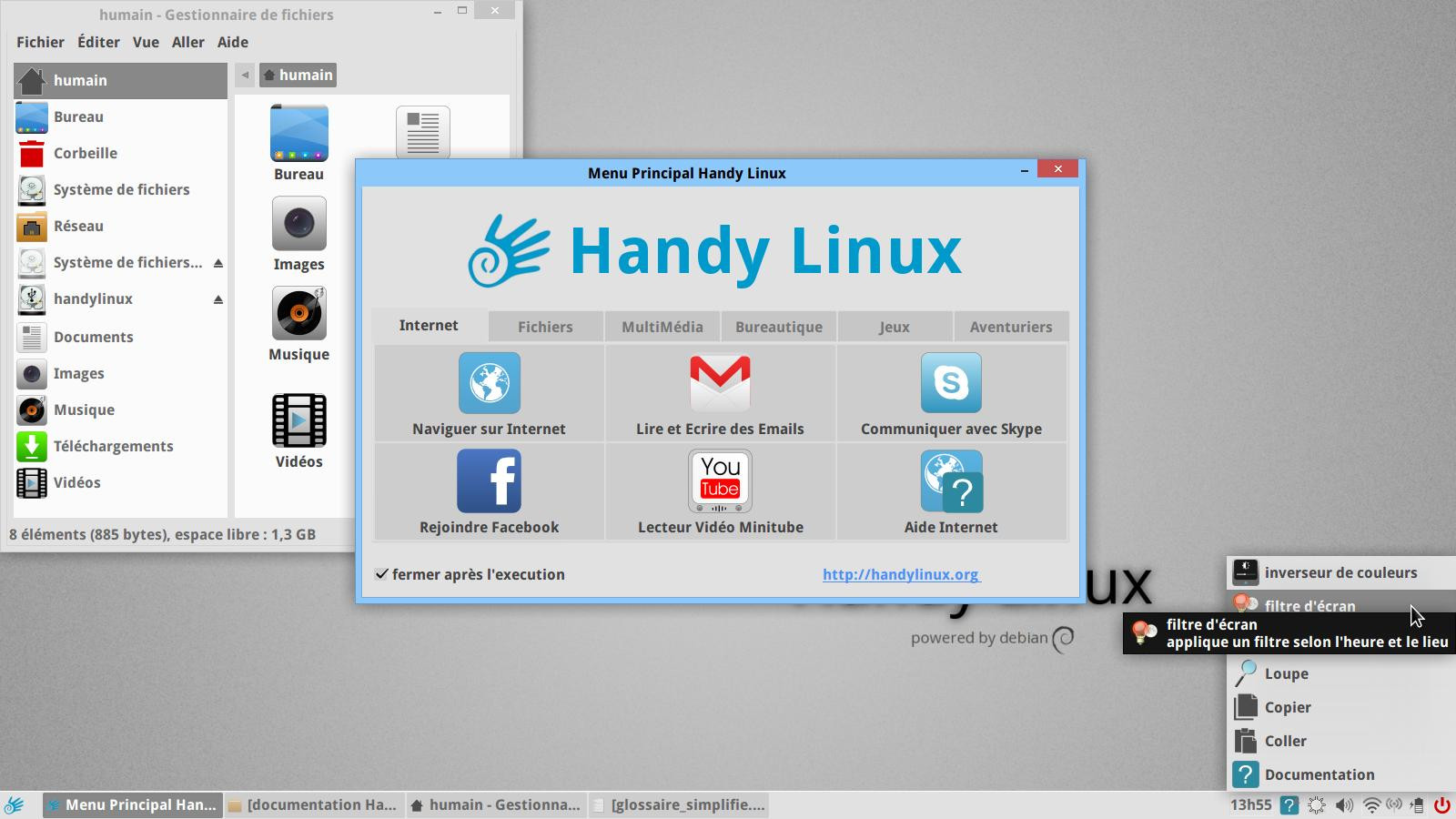
Task: Eject the handylinux volume
Action: [218, 299]
